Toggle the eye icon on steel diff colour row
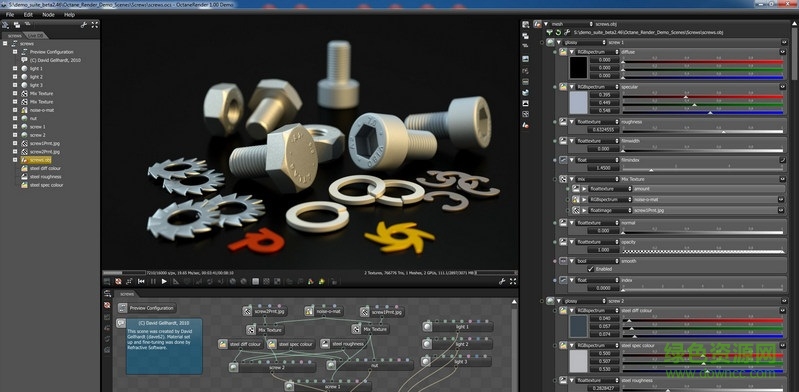This screenshot has height=392, width=799. point(783,310)
